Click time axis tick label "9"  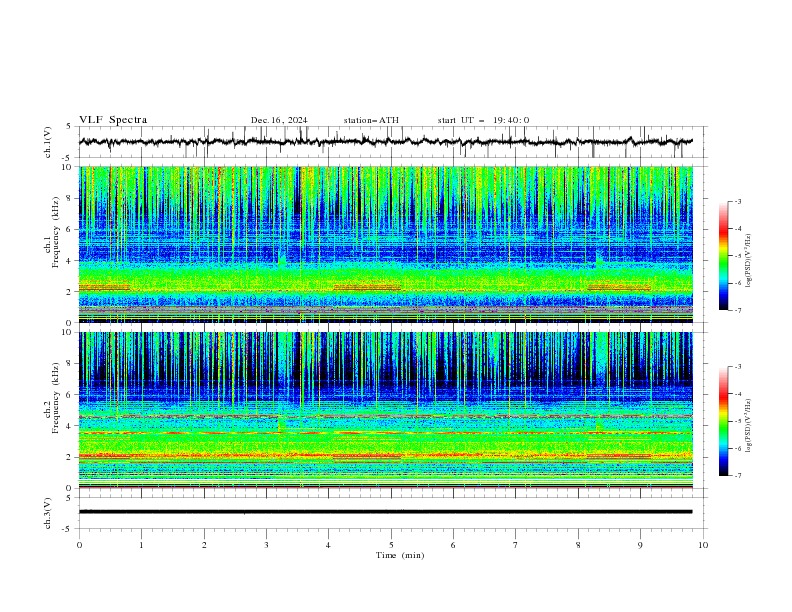(640, 545)
